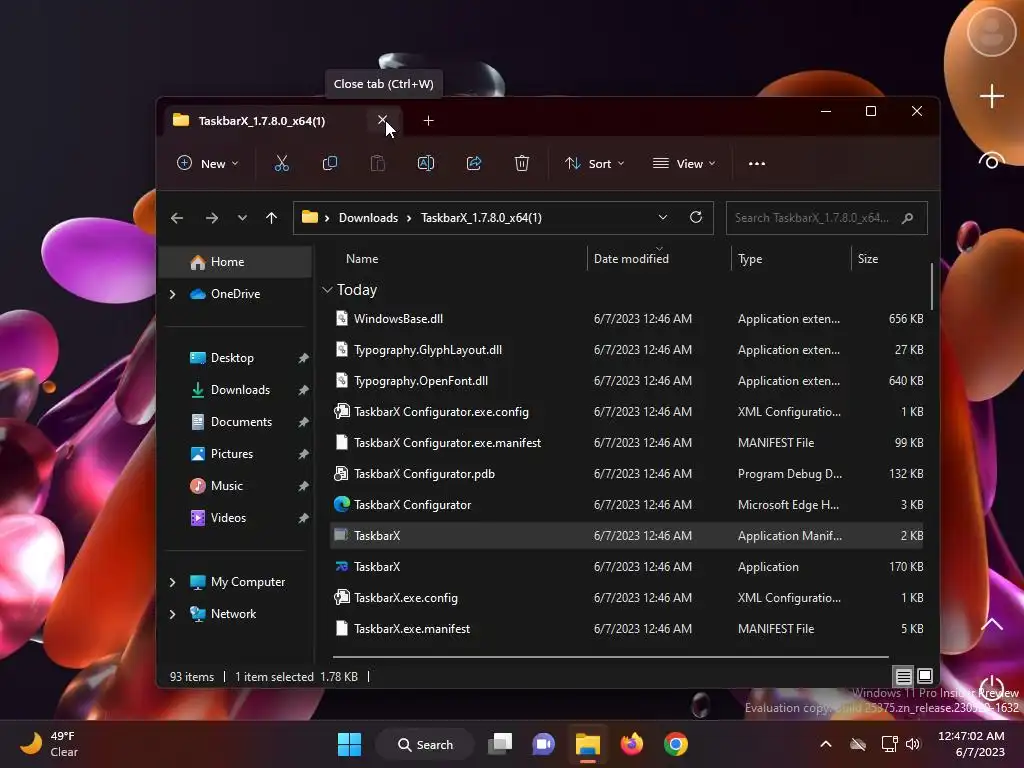Collapse the Today group
Screen dimensions: 1024x768
pos(327,290)
